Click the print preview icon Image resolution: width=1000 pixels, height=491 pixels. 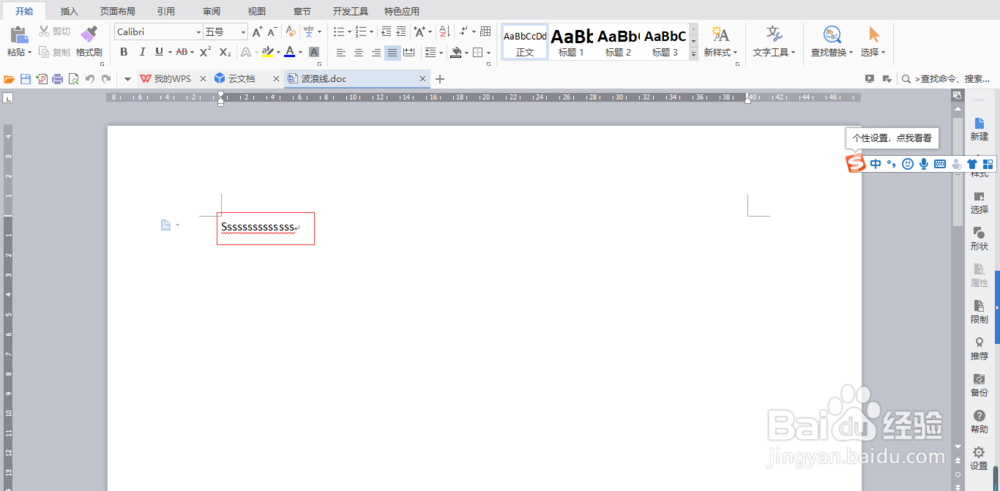73,79
